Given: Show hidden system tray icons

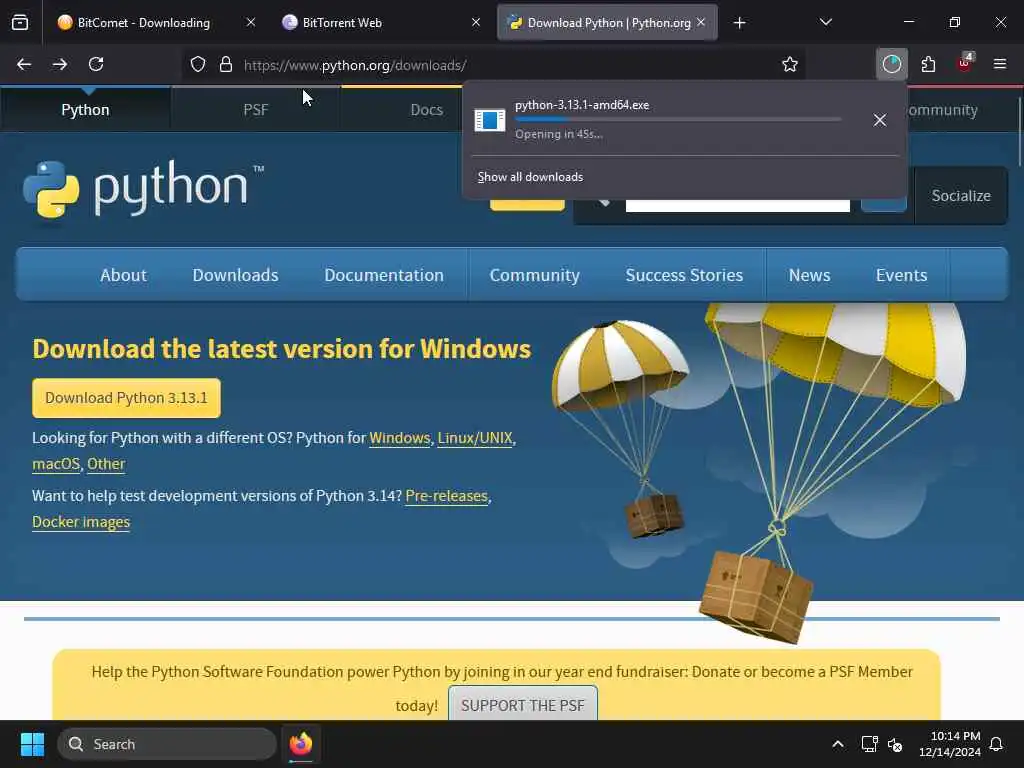Looking at the screenshot, I should tap(837, 744).
